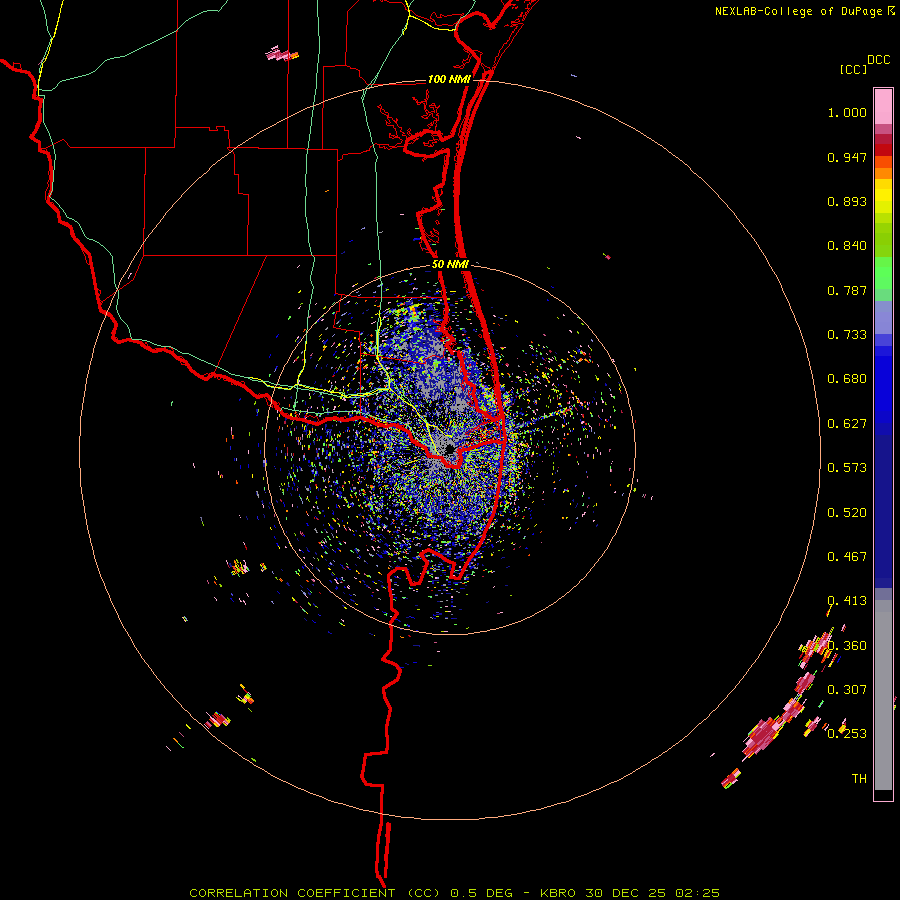900x900 pixels.
Task: Click the 50 NMI range ring label
Action: 450,265
